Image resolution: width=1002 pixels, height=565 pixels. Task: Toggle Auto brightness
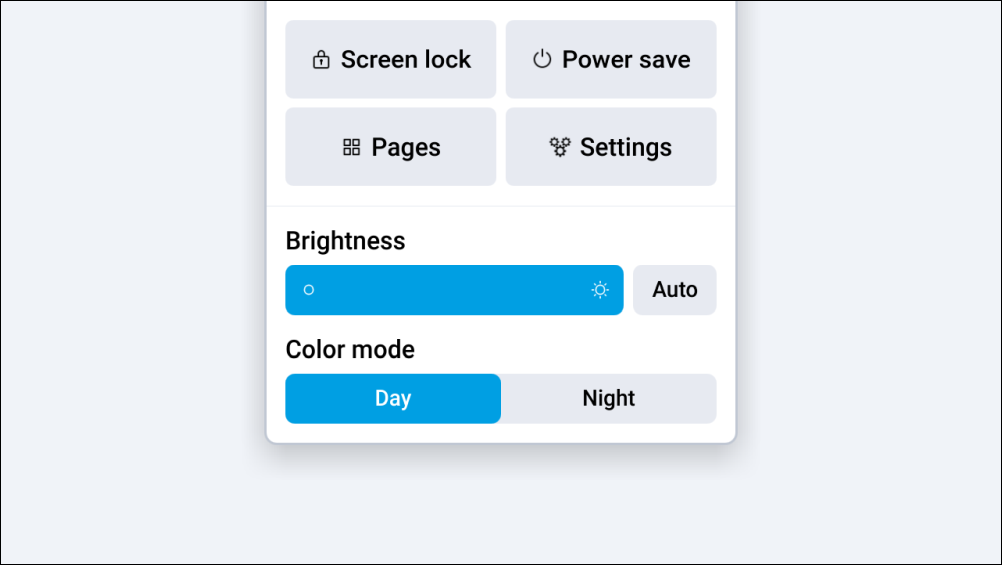click(675, 290)
